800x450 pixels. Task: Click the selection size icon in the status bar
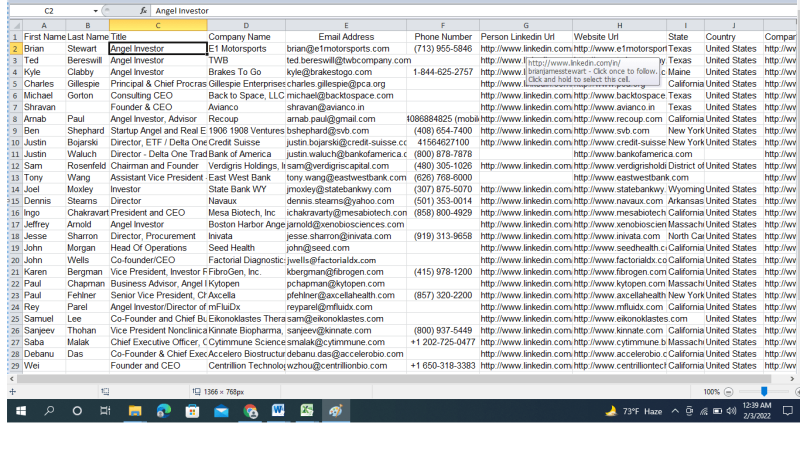tap(196, 392)
